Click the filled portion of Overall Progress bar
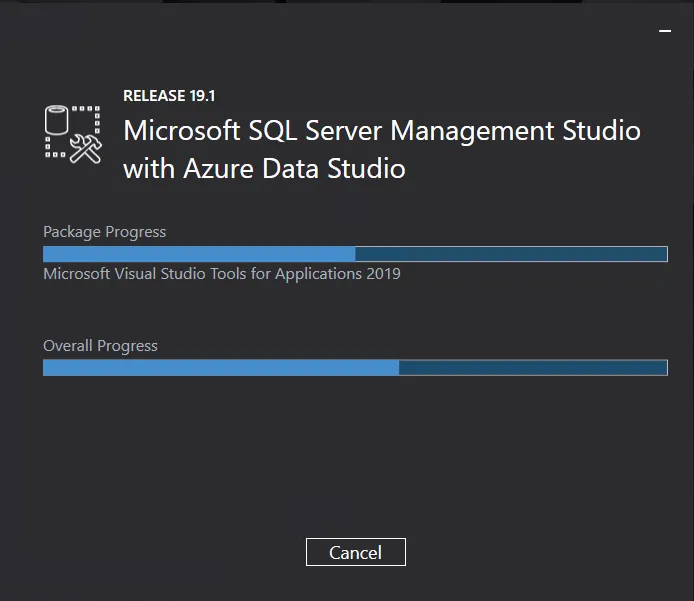Screen dimensions: 694x601 [220, 368]
